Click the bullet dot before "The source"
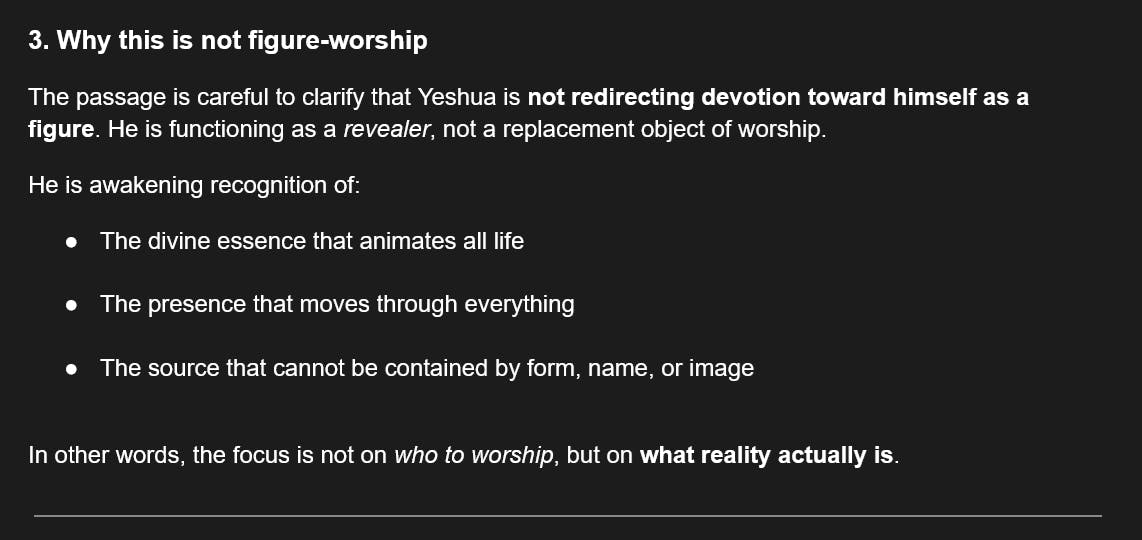 coord(72,370)
